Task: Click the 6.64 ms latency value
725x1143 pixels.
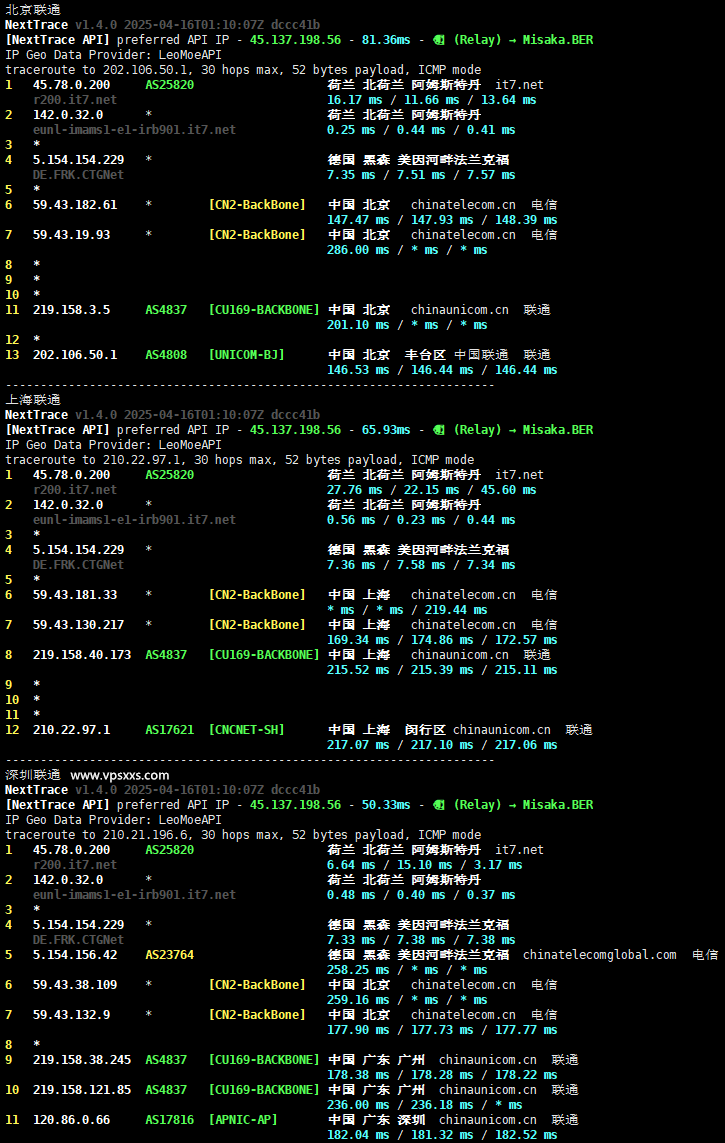Action: [351, 865]
